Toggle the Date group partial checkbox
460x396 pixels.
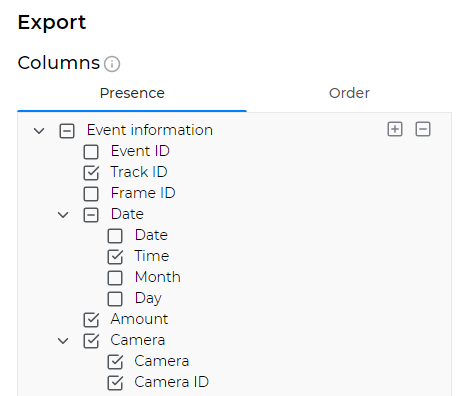tap(91, 215)
